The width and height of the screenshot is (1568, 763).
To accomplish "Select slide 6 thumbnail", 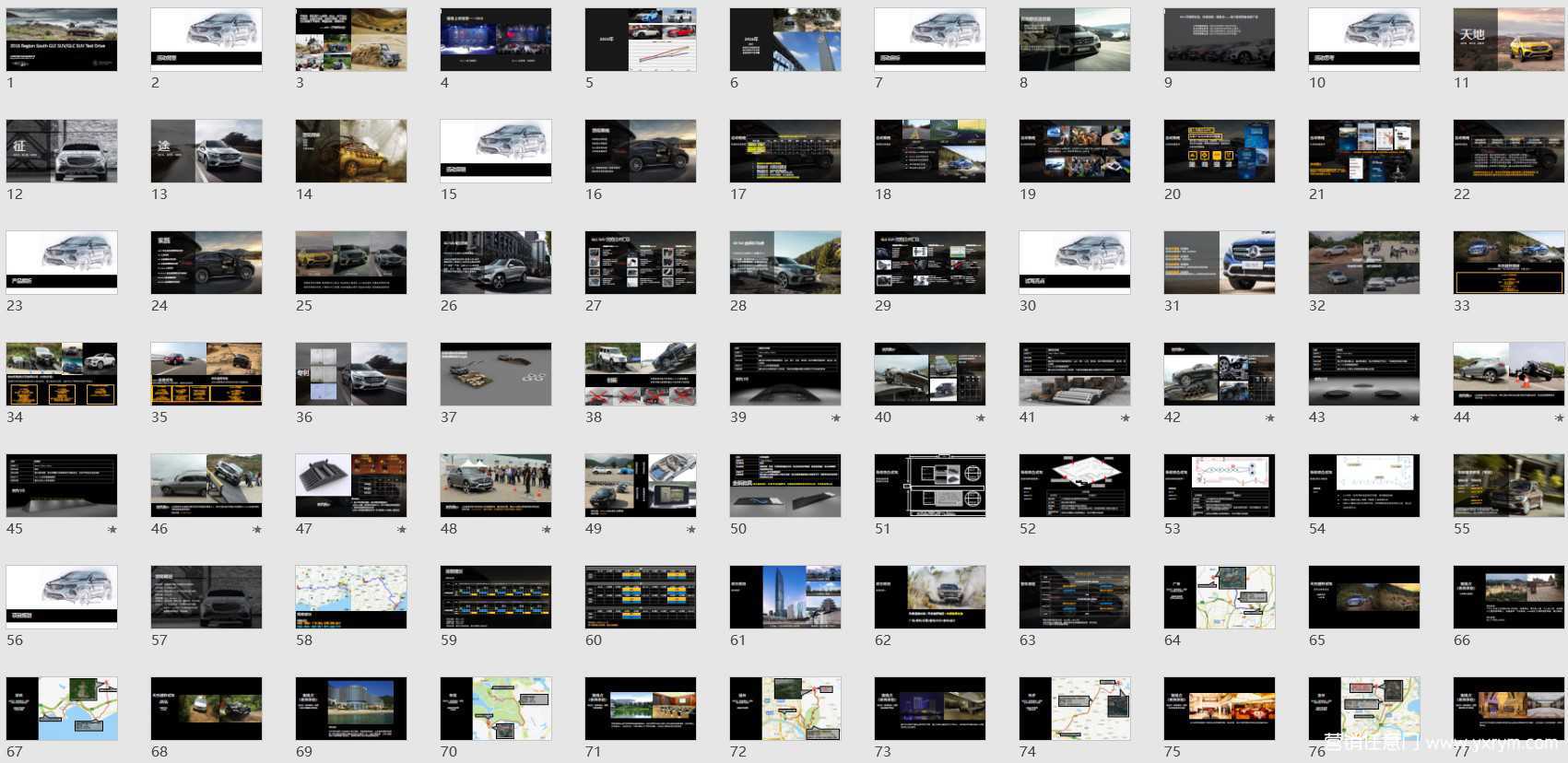I will 785,40.
